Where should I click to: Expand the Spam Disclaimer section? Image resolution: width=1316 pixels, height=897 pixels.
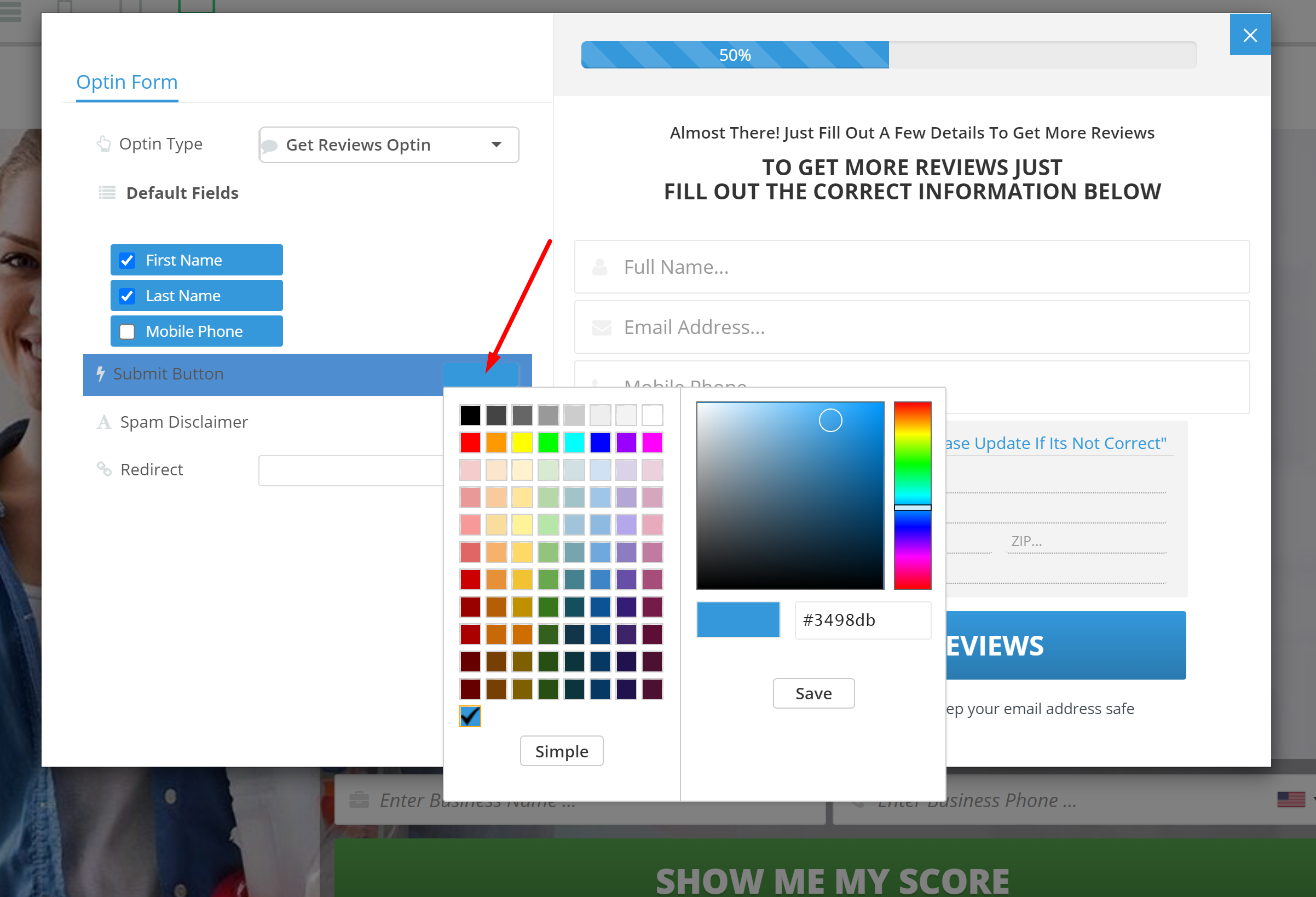point(184,422)
